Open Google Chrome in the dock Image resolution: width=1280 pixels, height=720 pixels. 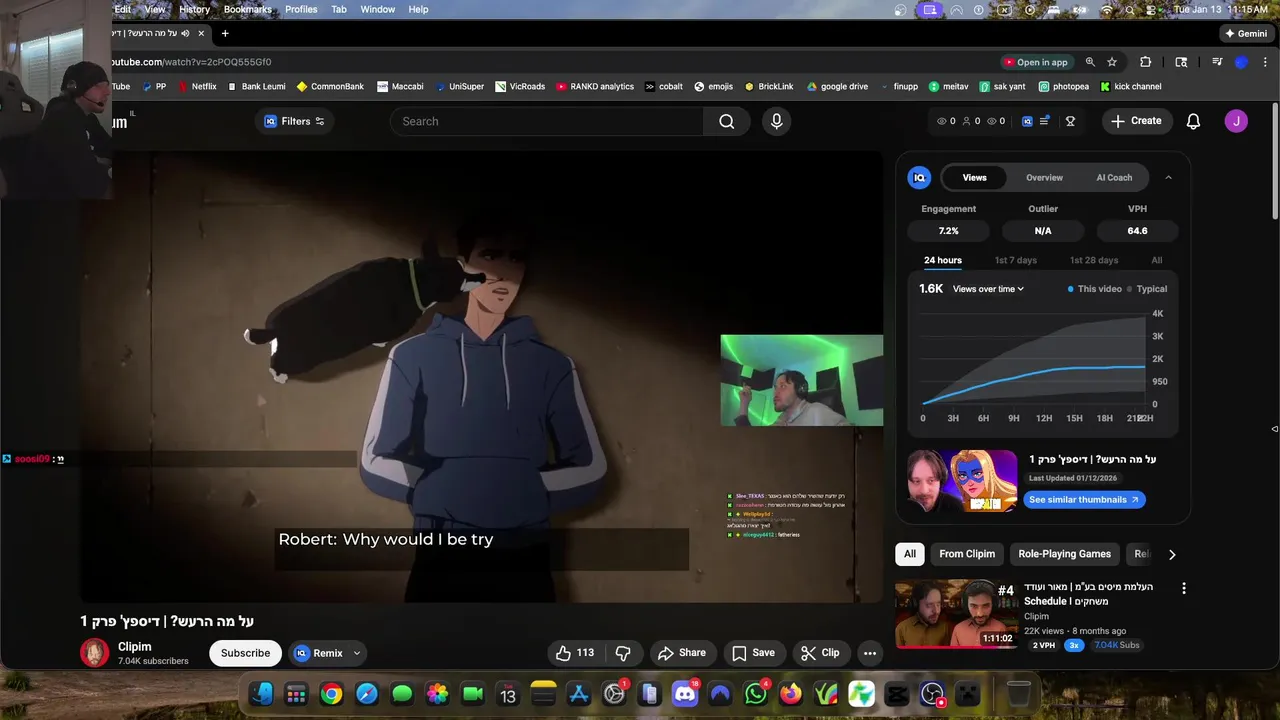[x=331, y=694]
